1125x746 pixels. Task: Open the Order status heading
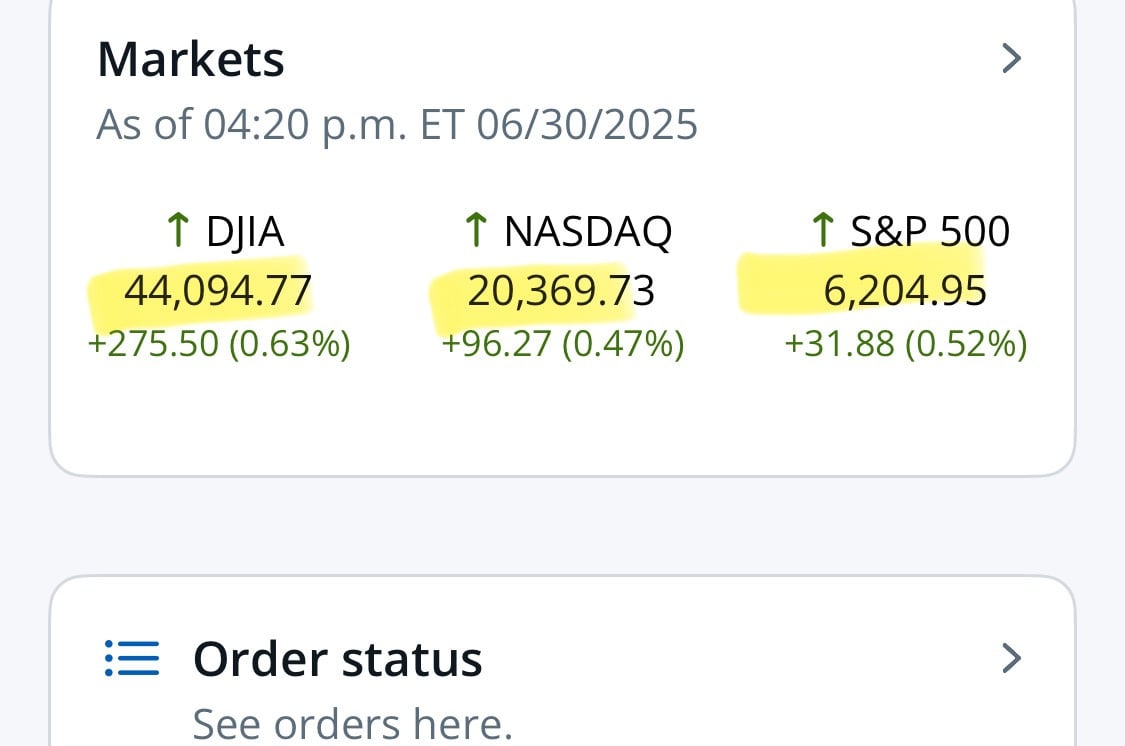point(337,659)
